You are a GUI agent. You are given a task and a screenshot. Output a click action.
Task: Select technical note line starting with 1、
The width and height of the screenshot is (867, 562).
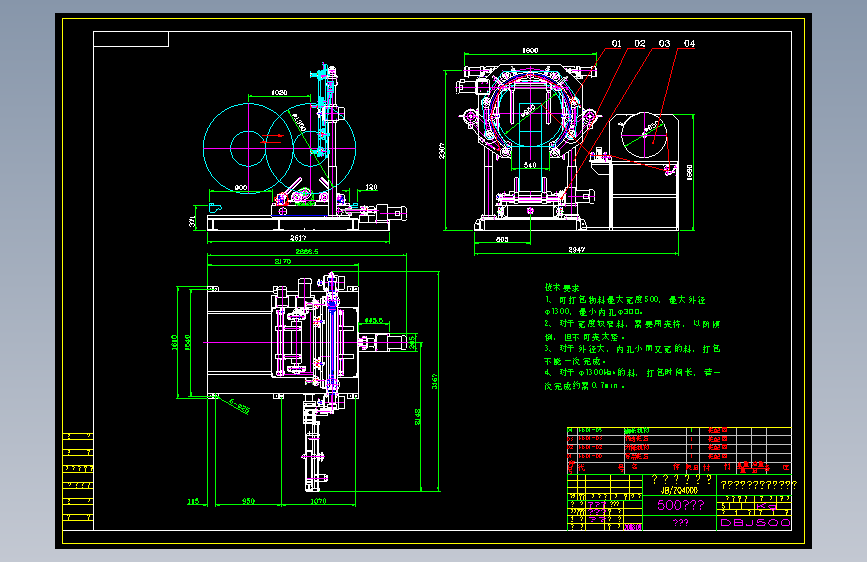(x=625, y=300)
